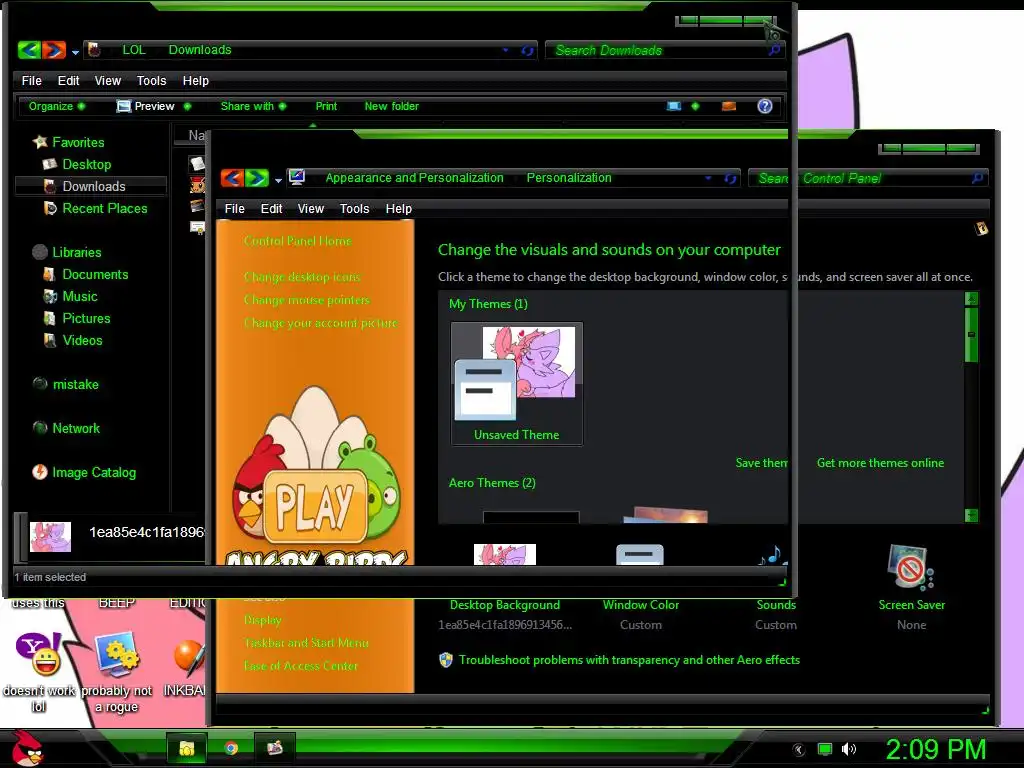Click the volume icon in system tray

(x=848, y=749)
